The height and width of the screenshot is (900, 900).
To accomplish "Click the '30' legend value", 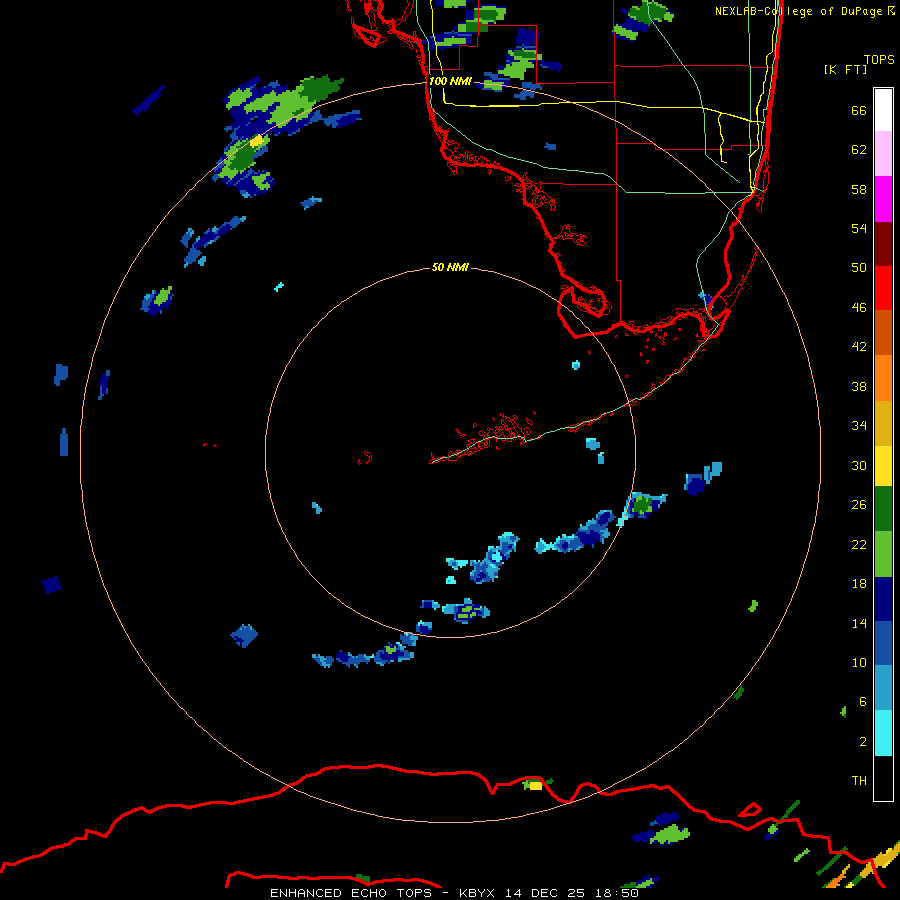I will [x=859, y=465].
